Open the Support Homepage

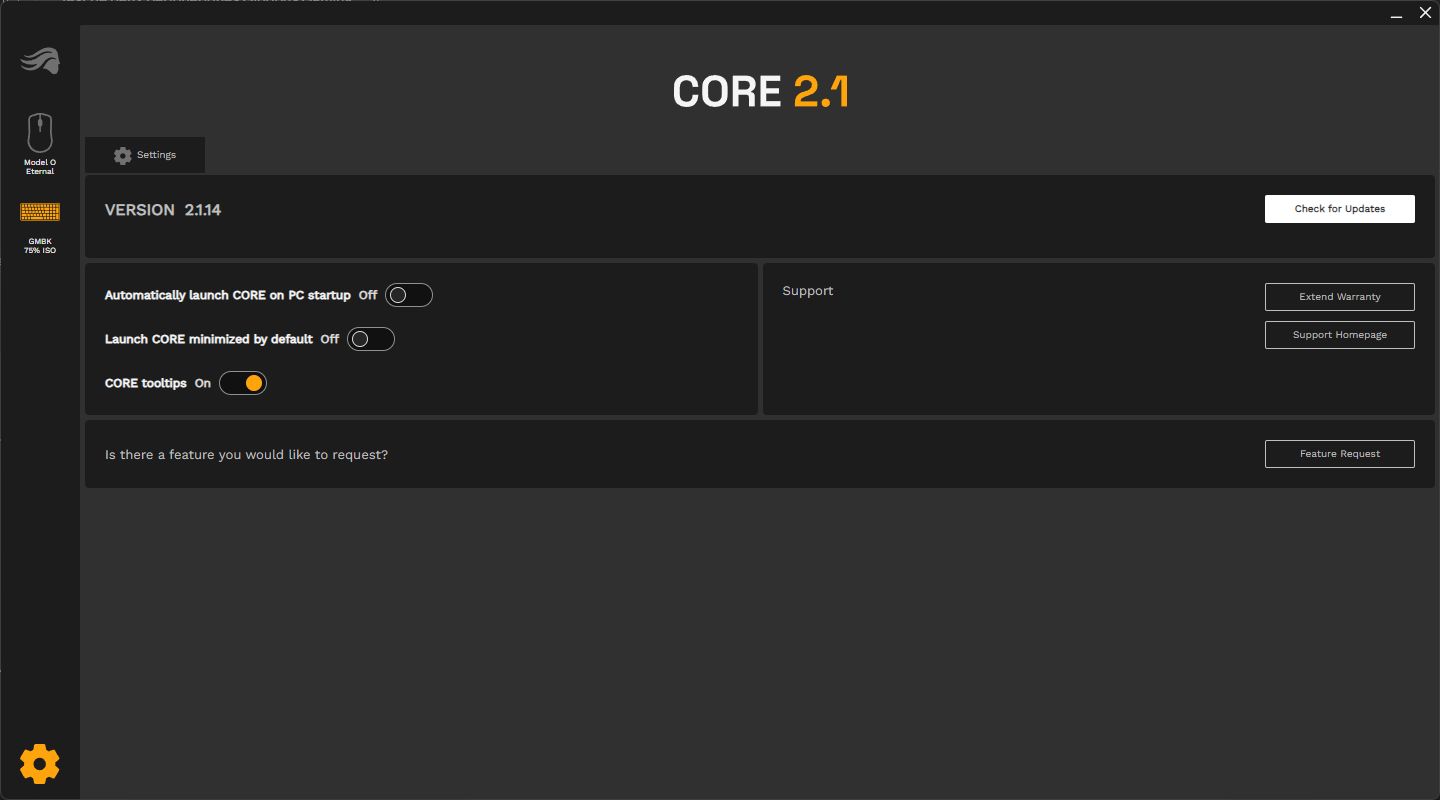tap(1340, 335)
